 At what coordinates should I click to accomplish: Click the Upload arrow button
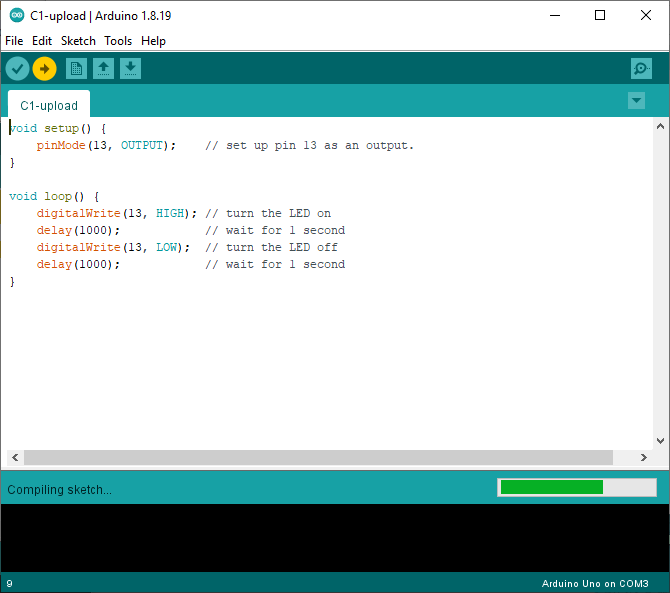44,68
